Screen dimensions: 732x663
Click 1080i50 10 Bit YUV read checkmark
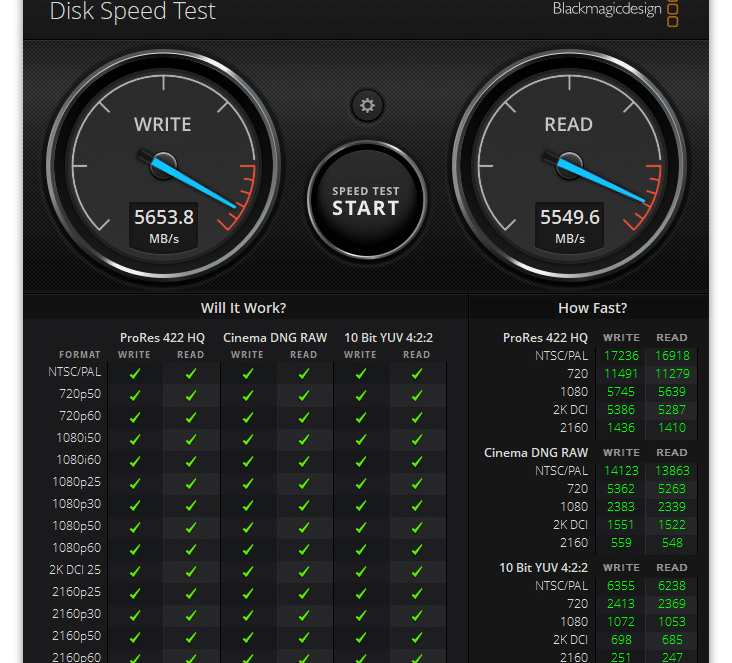click(x=417, y=439)
